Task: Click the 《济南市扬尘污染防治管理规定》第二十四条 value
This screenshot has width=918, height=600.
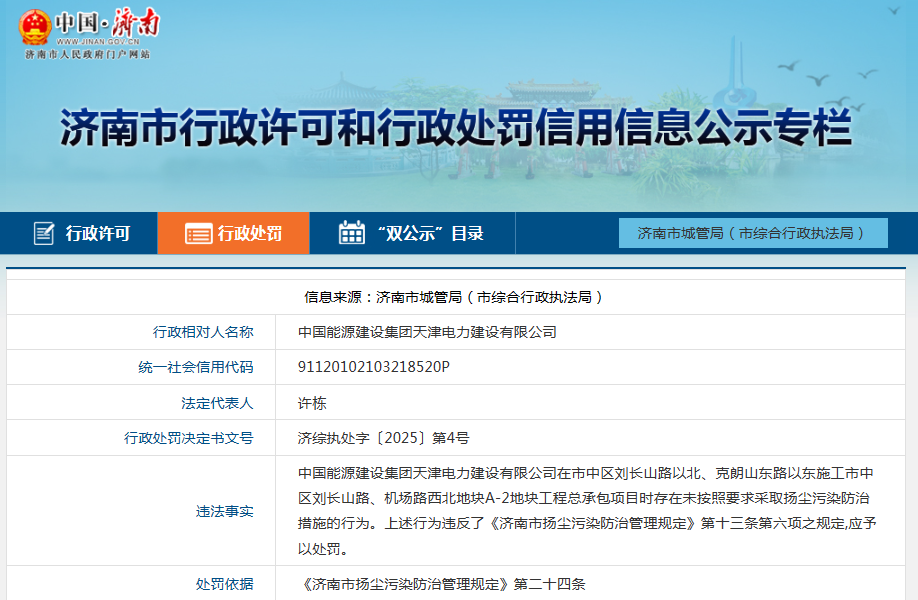Action: pyautogui.click(x=441, y=584)
